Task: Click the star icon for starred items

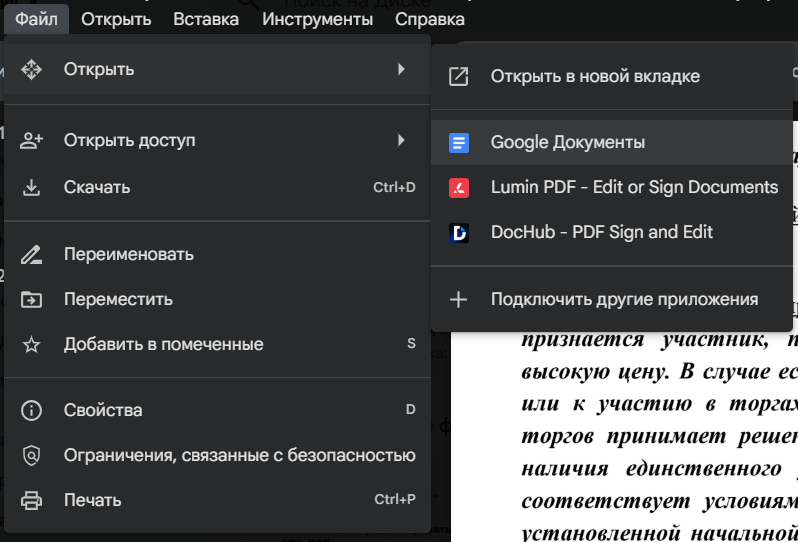Action: click(x=32, y=345)
